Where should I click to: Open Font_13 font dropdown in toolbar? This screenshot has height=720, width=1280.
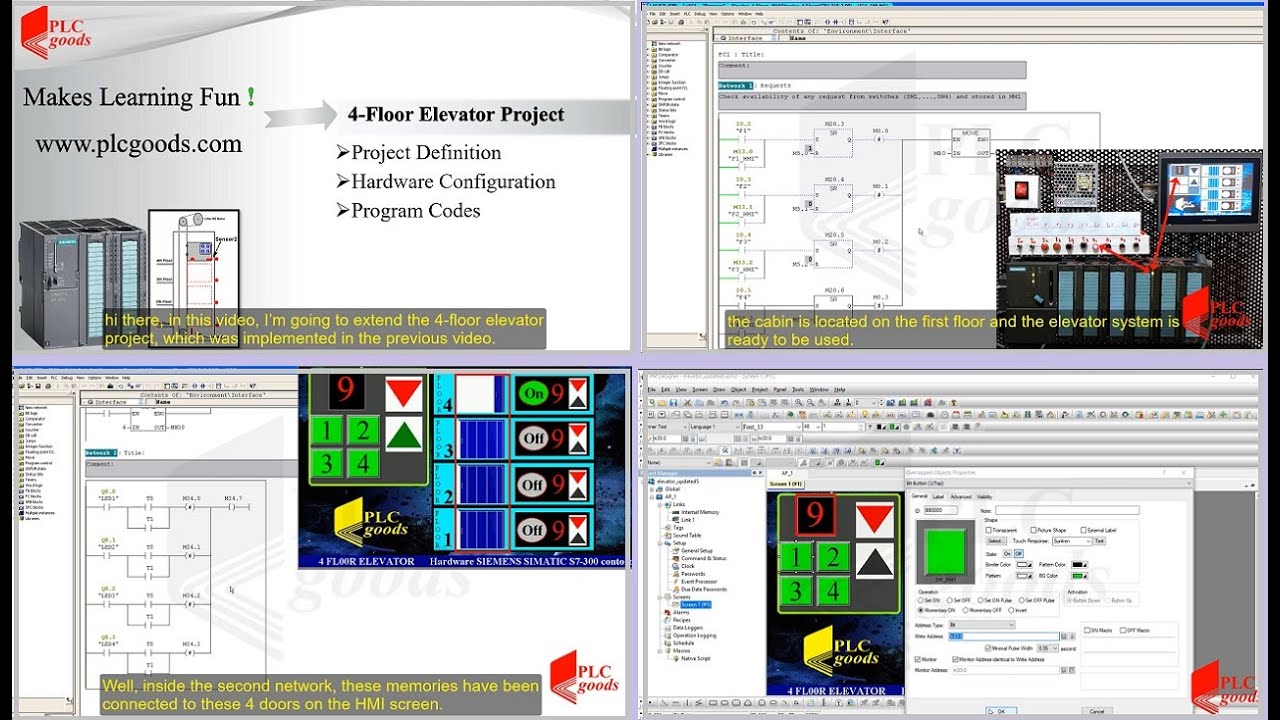pos(772,427)
